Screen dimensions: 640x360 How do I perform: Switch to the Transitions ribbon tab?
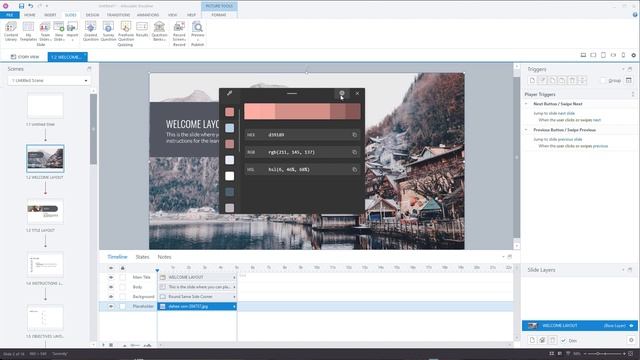tap(118, 15)
